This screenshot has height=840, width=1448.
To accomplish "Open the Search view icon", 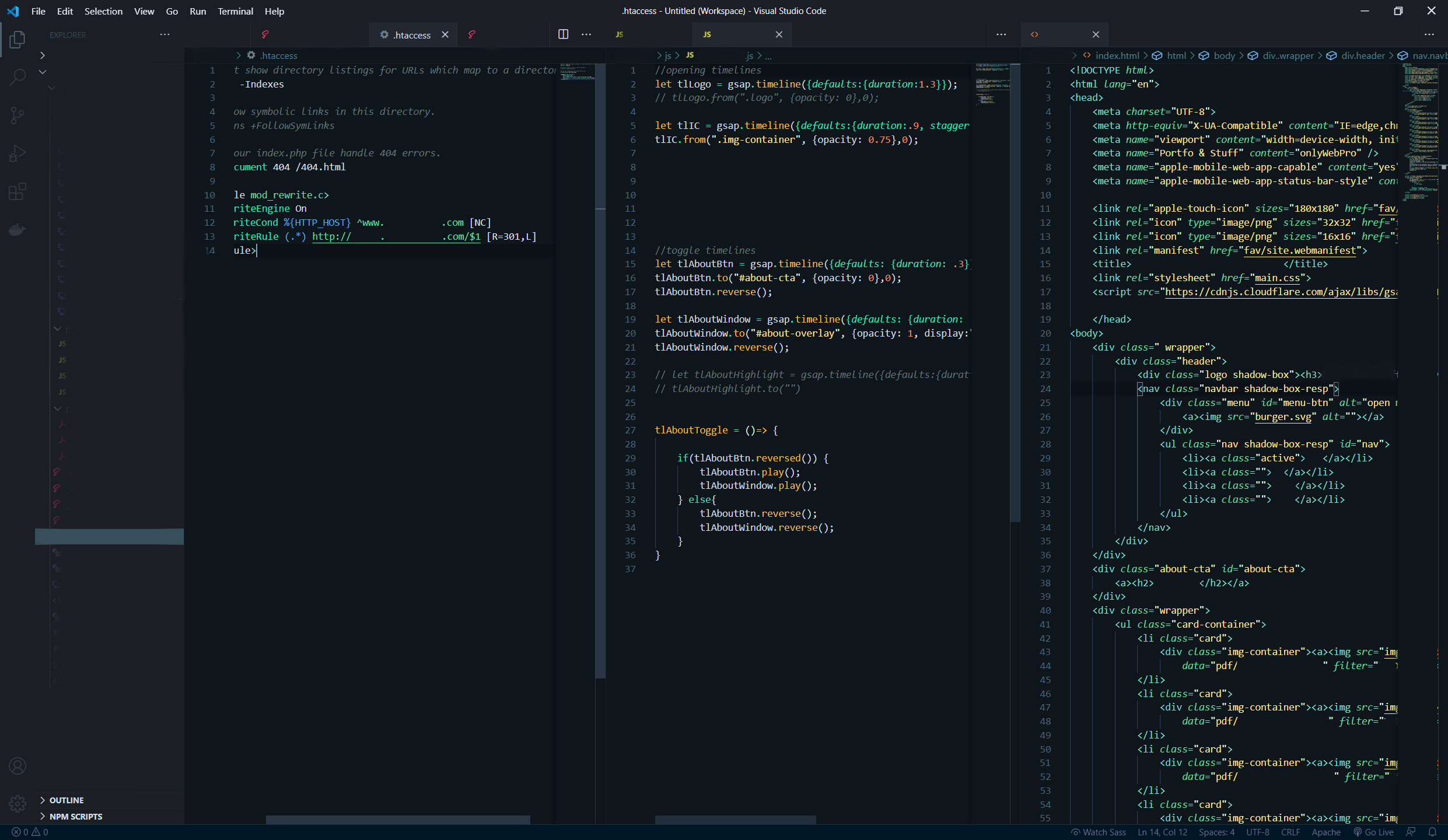I will [x=18, y=77].
